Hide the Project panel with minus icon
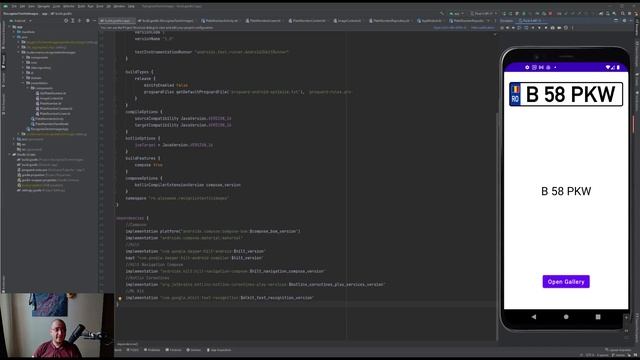 94,20
